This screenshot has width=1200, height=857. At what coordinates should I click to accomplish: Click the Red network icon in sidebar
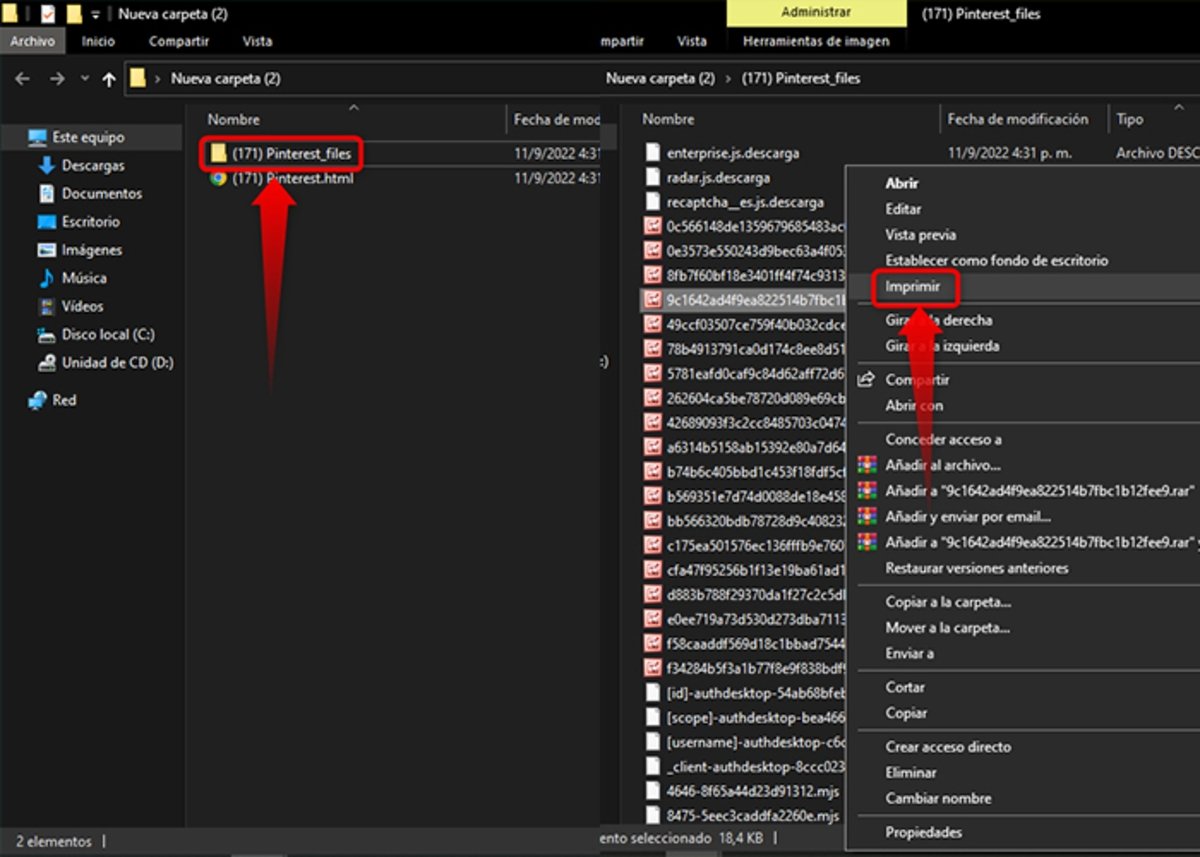38,400
